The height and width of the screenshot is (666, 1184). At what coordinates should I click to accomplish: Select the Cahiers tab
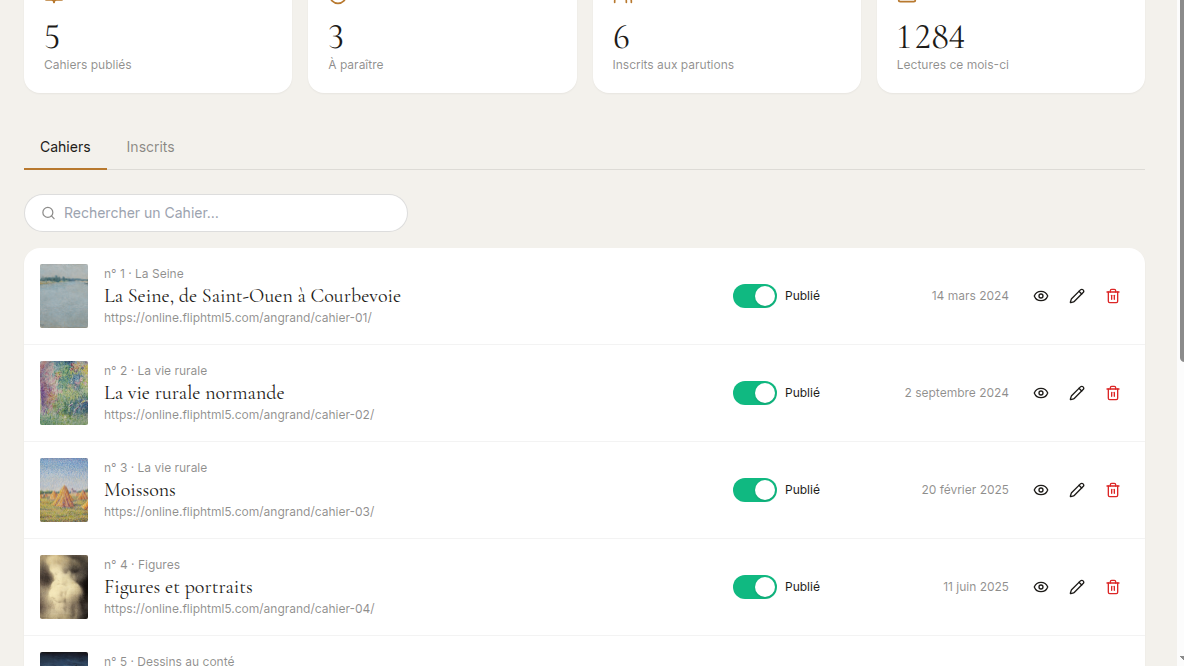[65, 147]
